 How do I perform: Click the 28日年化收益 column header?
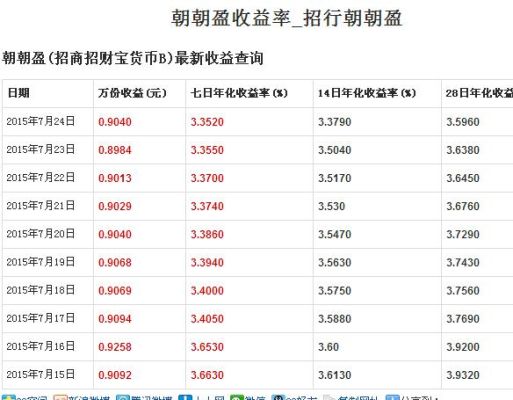(479, 93)
